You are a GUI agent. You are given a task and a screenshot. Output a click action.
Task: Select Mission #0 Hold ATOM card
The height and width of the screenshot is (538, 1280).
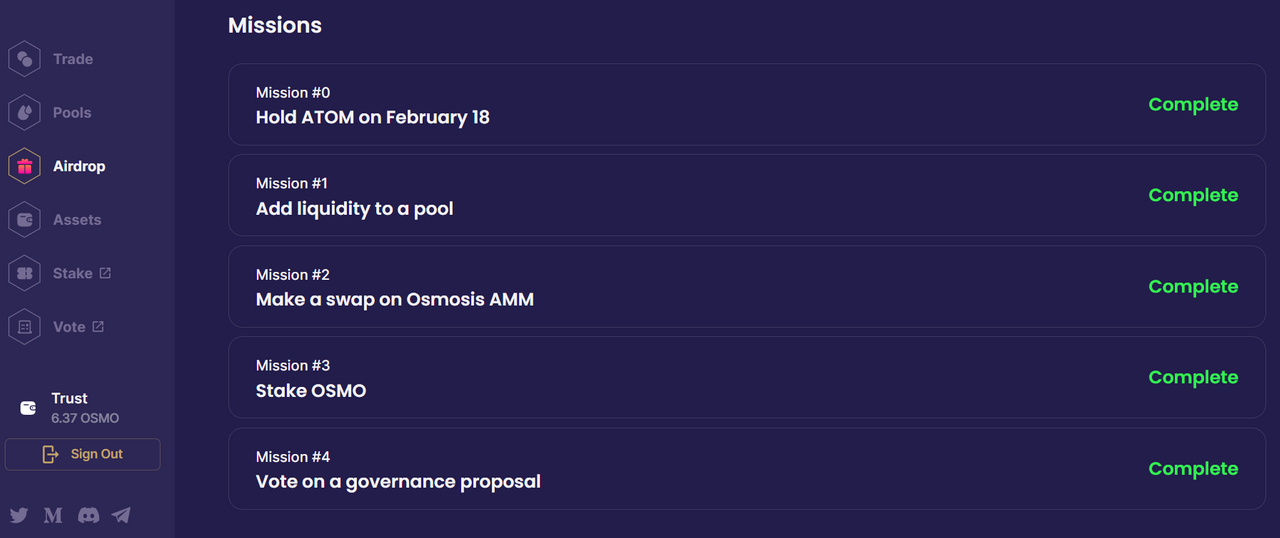[x=747, y=104]
